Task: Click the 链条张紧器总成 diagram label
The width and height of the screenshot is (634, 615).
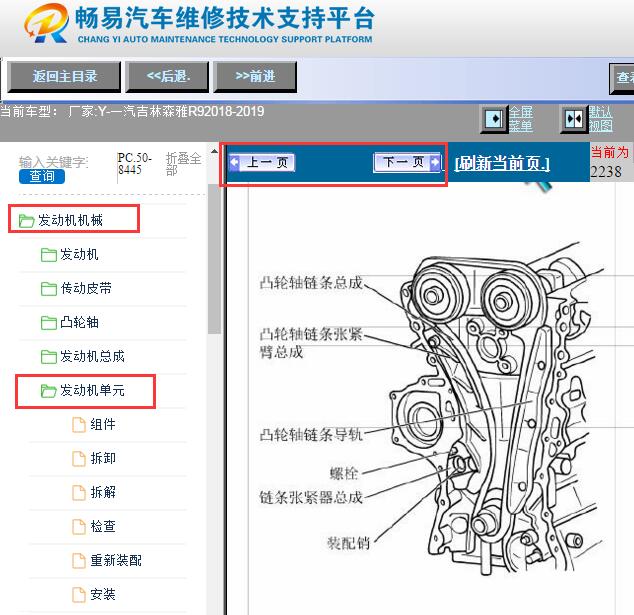Action: 311,497
